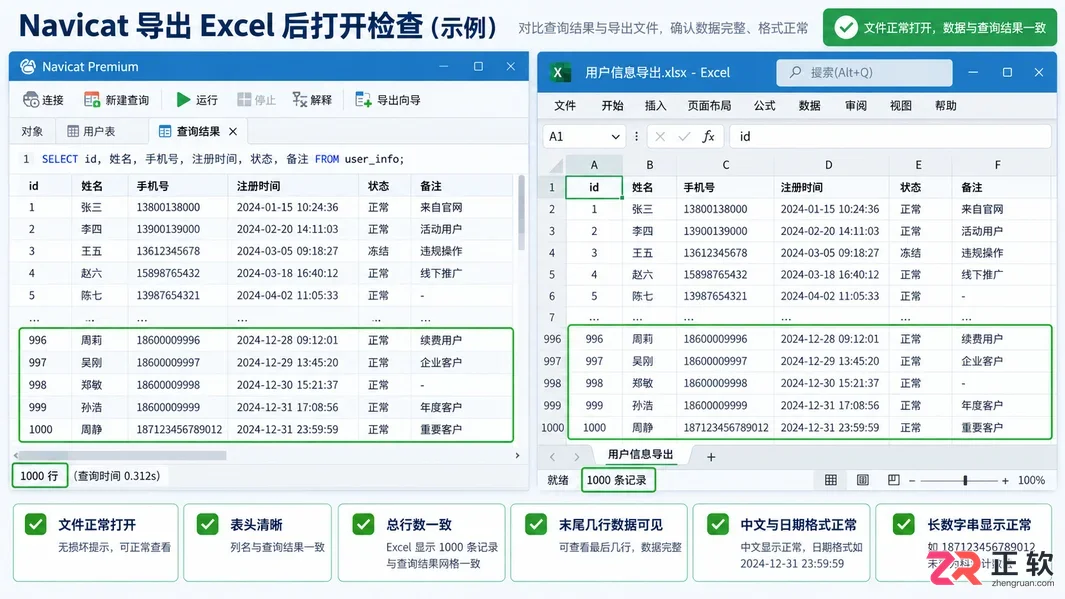Viewport: 1065px width, 599px height.
Task: Click the Excel zoom slider handle
Action: coord(964,480)
